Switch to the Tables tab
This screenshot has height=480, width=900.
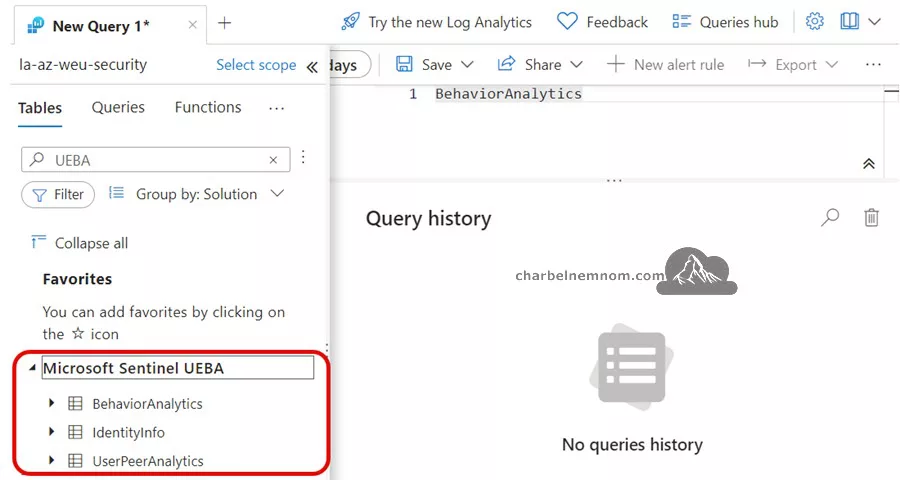click(40, 108)
